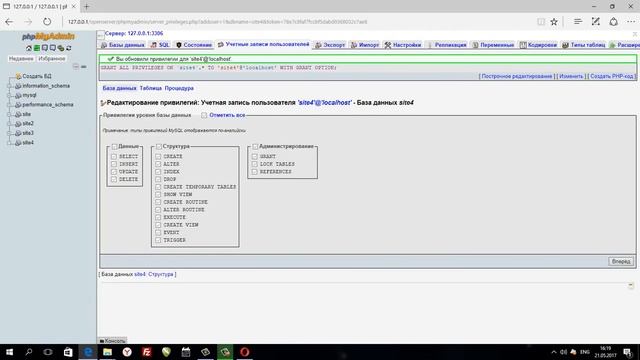The image size is (640, 360).
Task: Click the reload navigation panel icon
Action: [69, 48]
